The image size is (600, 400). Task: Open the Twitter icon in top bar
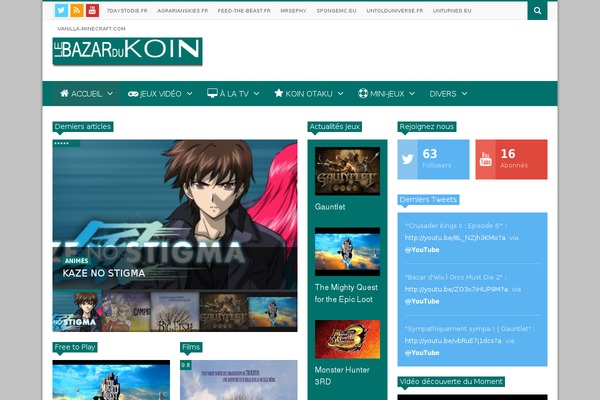coord(61,10)
